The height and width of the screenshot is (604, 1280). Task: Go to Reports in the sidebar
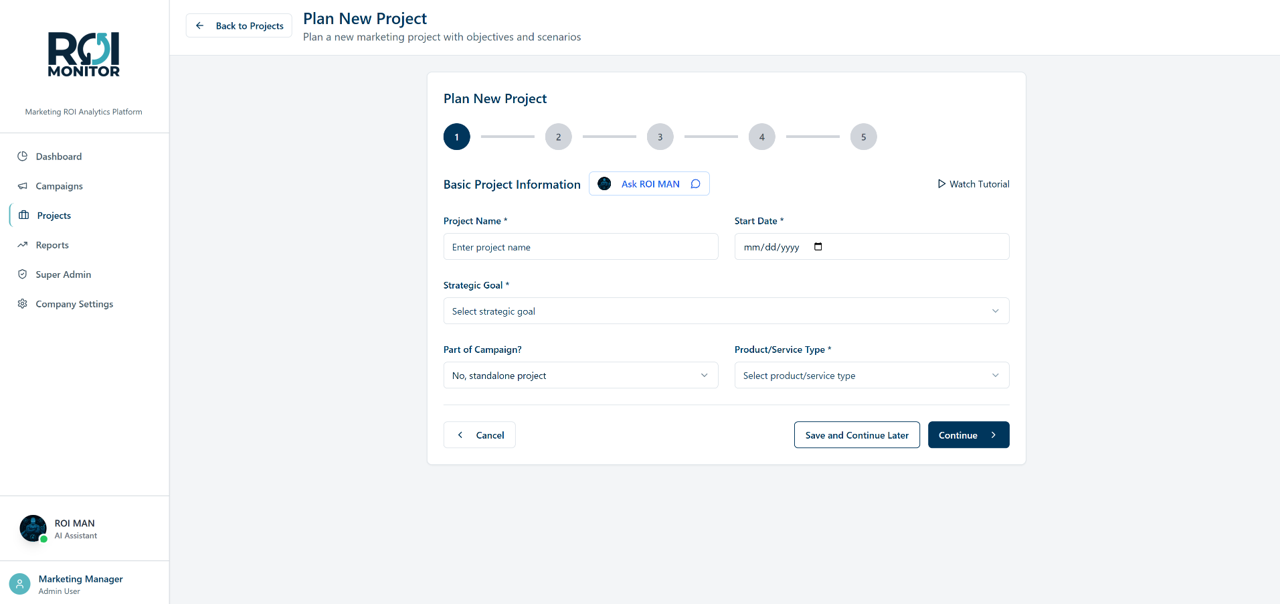point(52,245)
